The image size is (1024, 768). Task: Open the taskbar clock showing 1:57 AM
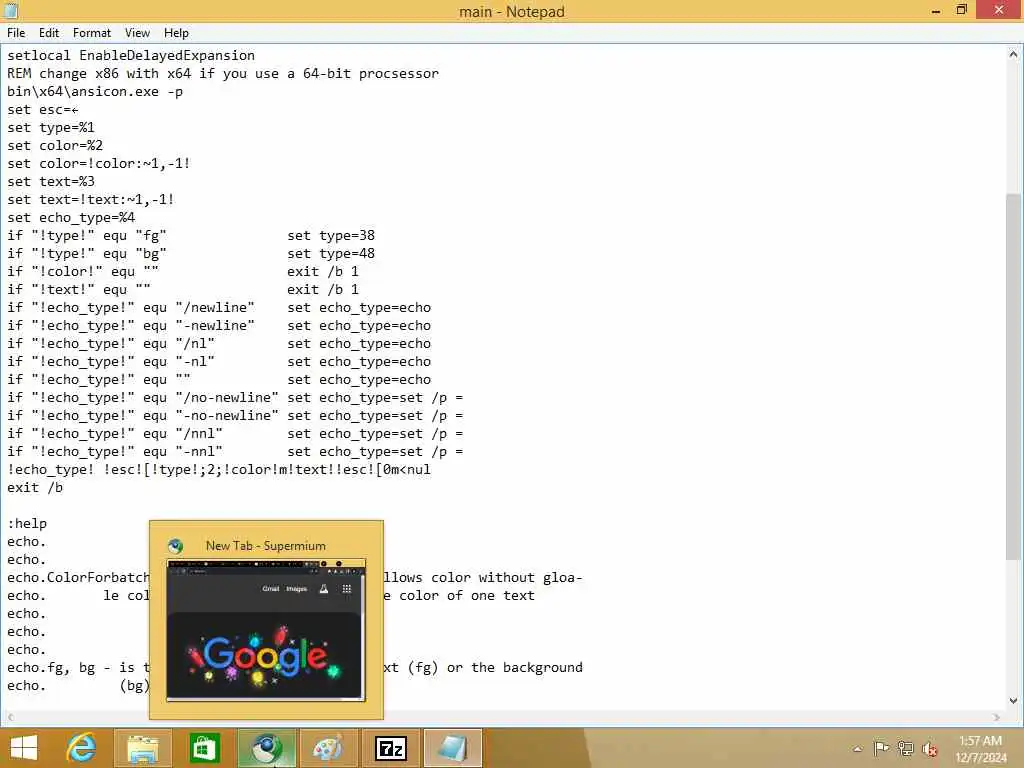coord(980,748)
